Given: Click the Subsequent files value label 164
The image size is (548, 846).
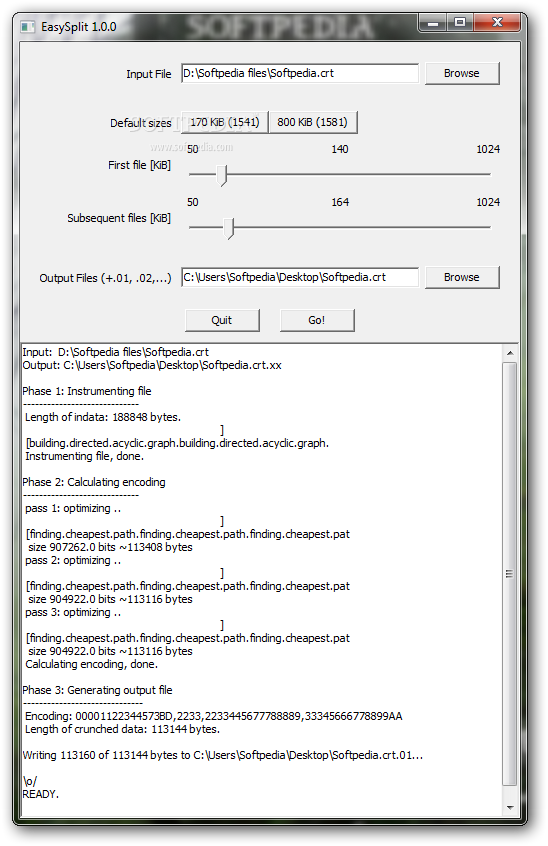Looking at the screenshot, I should pos(340,202).
